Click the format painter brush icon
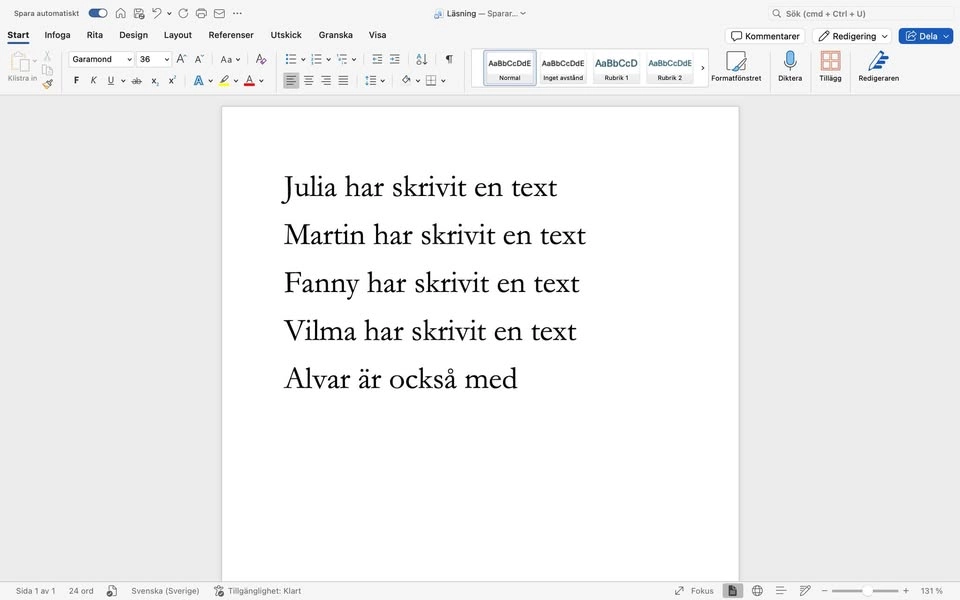Viewport: 960px width, 600px height. [x=48, y=84]
